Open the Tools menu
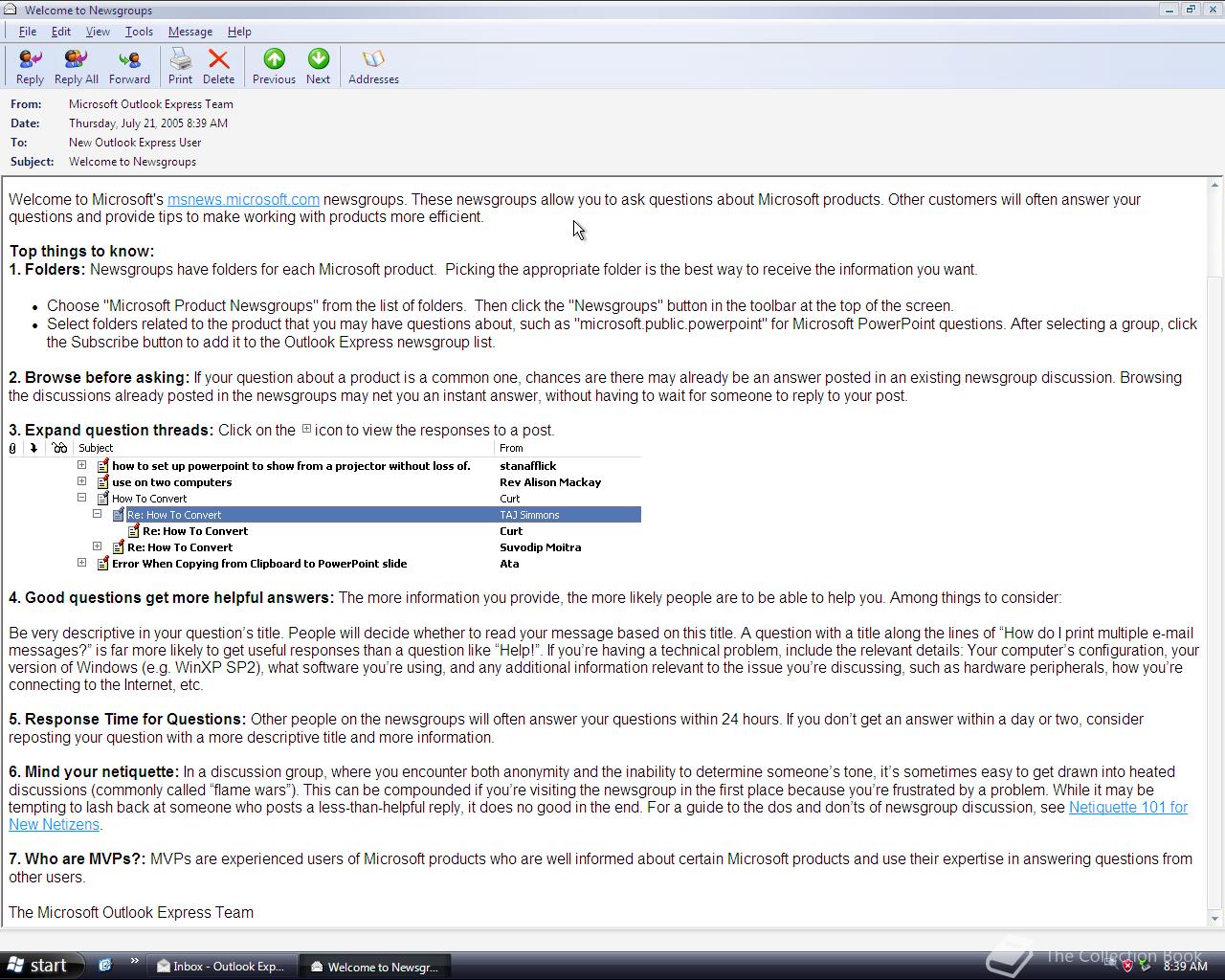This screenshot has width=1225, height=980. (x=139, y=32)
